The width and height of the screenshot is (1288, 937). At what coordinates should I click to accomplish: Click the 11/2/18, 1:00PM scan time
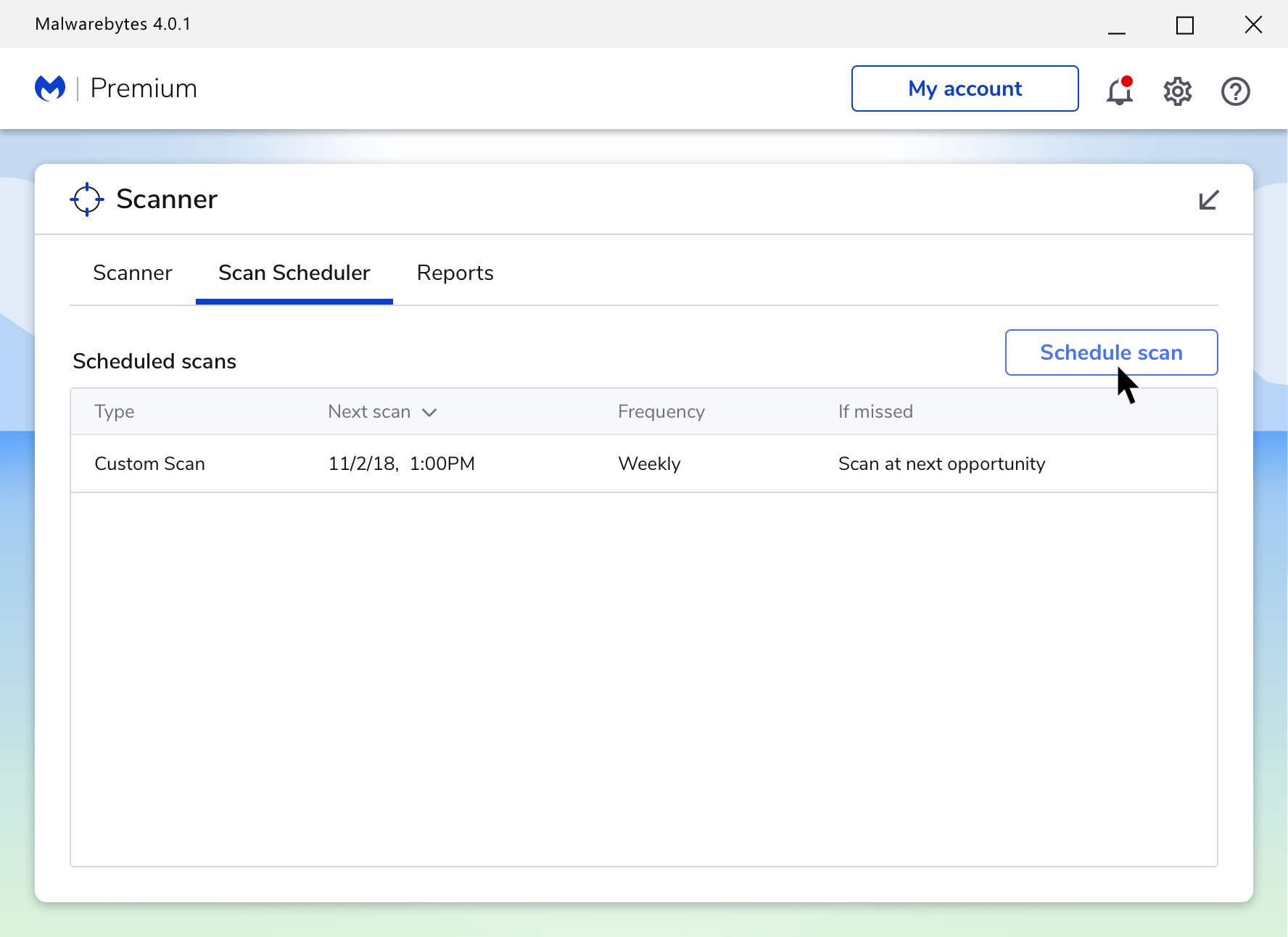[x=402, y=464]
